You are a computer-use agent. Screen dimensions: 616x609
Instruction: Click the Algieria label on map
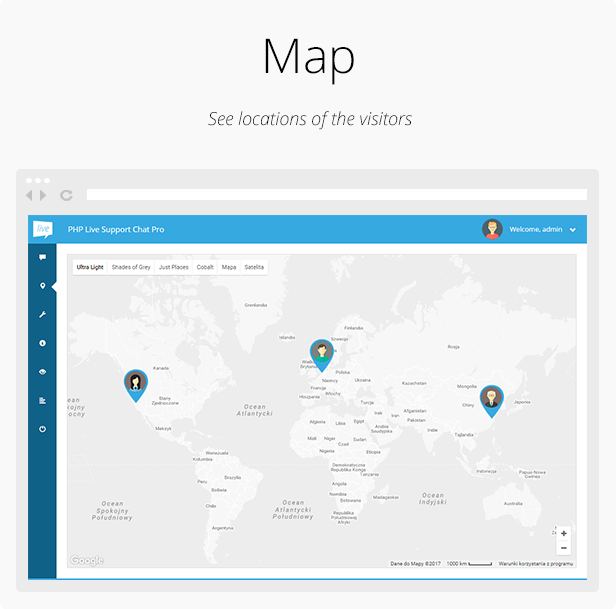[x=317, y=422]
